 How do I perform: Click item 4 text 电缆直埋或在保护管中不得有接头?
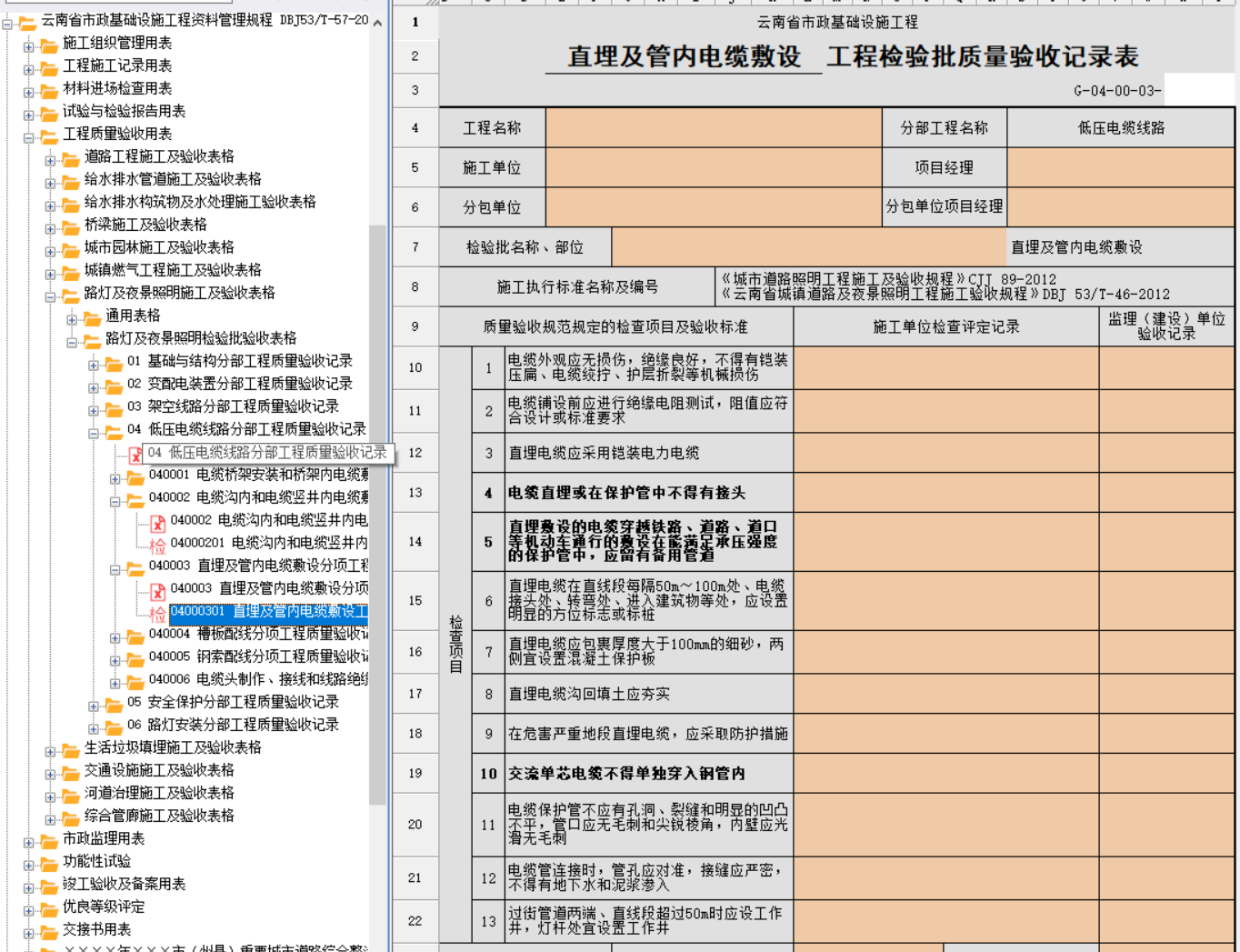626,493
